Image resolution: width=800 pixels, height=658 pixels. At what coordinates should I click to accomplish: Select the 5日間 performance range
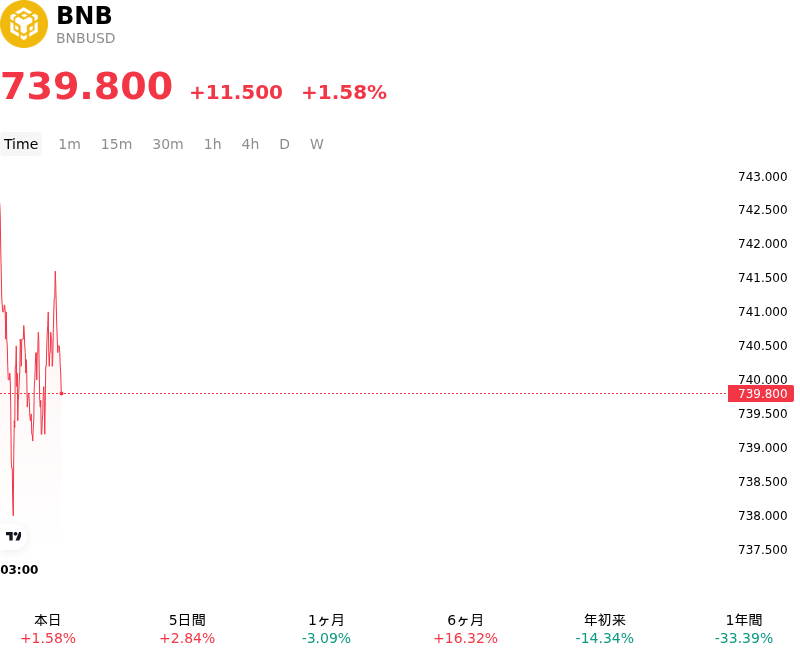pos(187,629)
